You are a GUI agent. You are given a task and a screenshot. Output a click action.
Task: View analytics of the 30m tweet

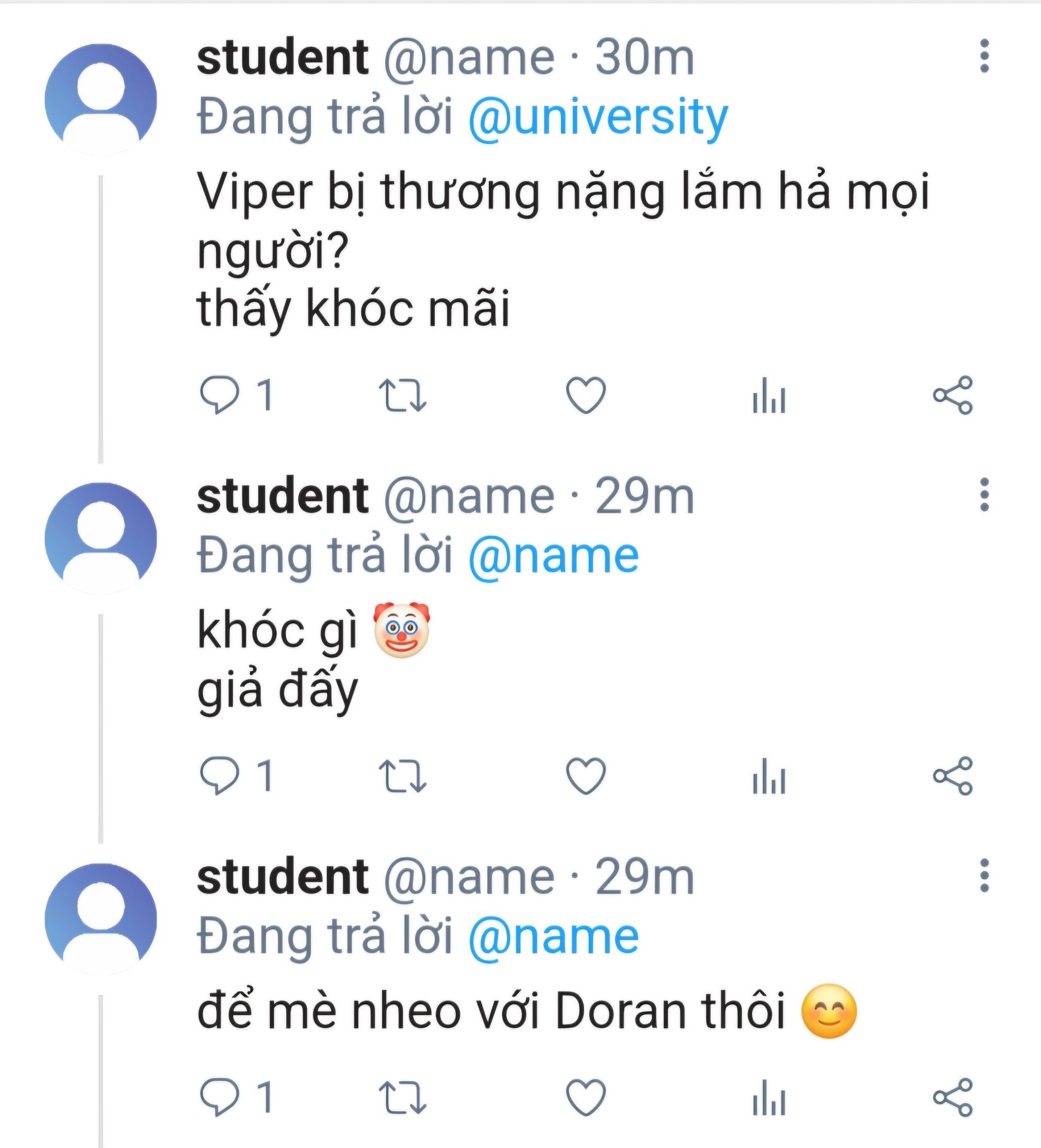tap(769, 395)
